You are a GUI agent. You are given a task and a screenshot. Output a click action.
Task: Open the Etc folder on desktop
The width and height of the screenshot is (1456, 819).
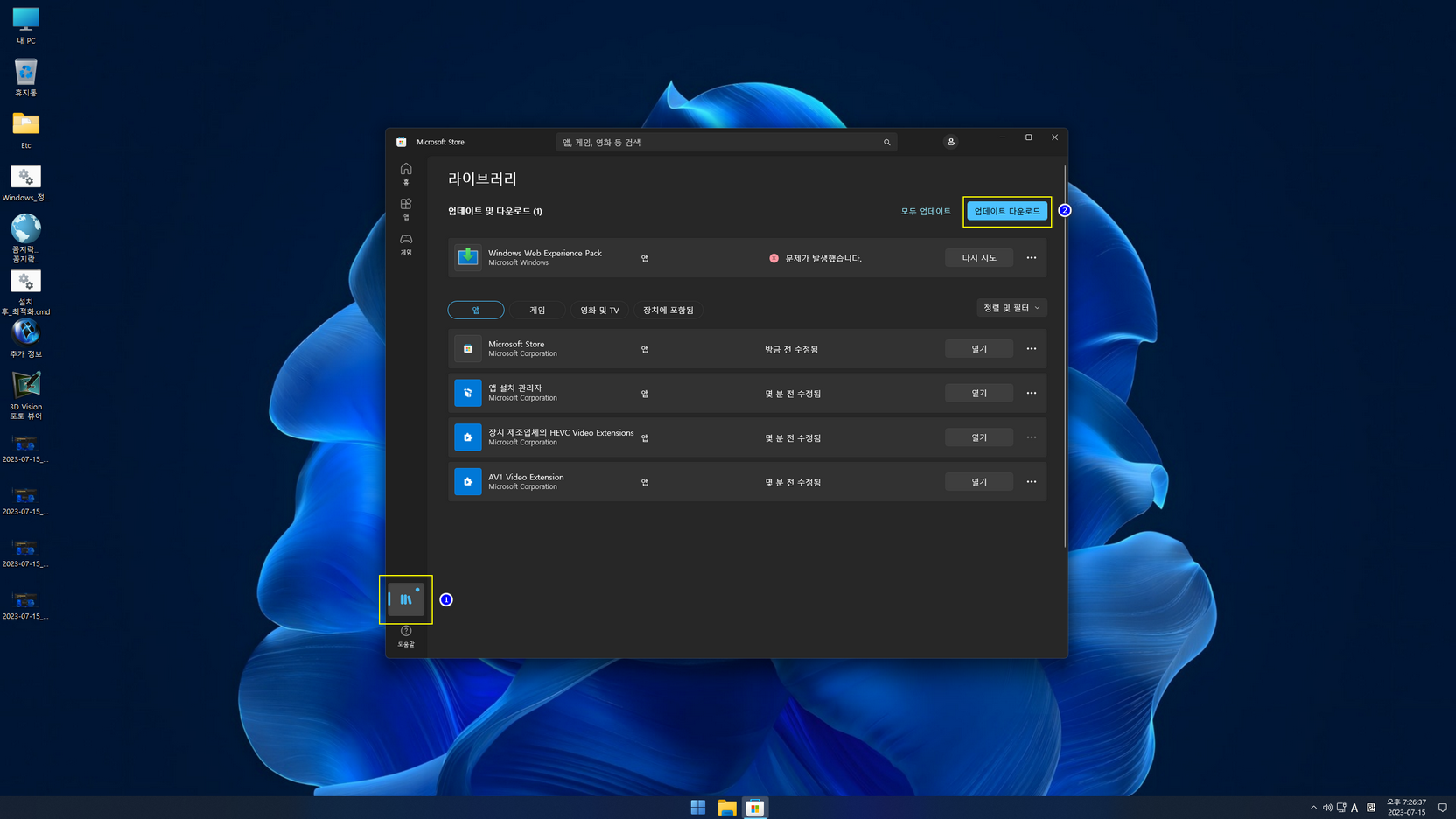[25, 129]
